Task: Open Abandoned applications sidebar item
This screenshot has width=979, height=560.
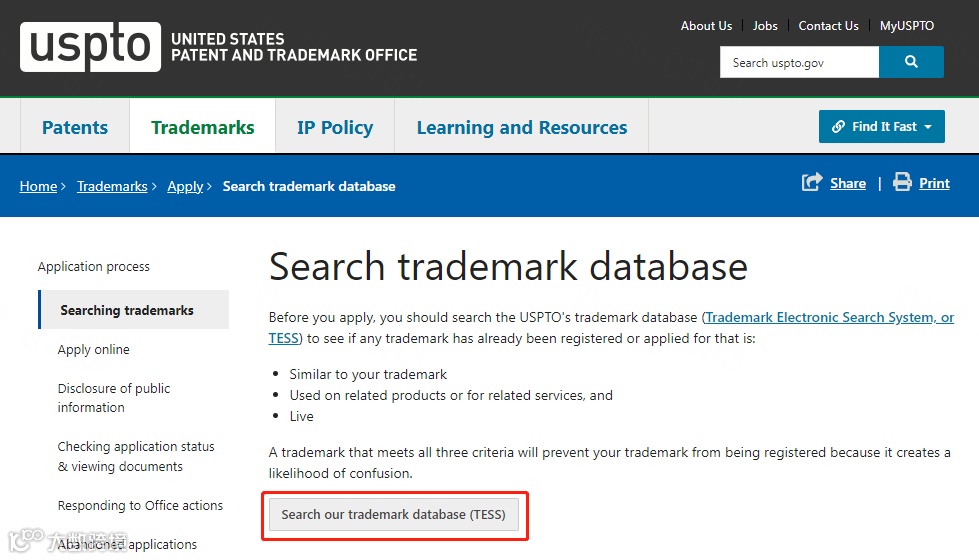Action: 127,544
